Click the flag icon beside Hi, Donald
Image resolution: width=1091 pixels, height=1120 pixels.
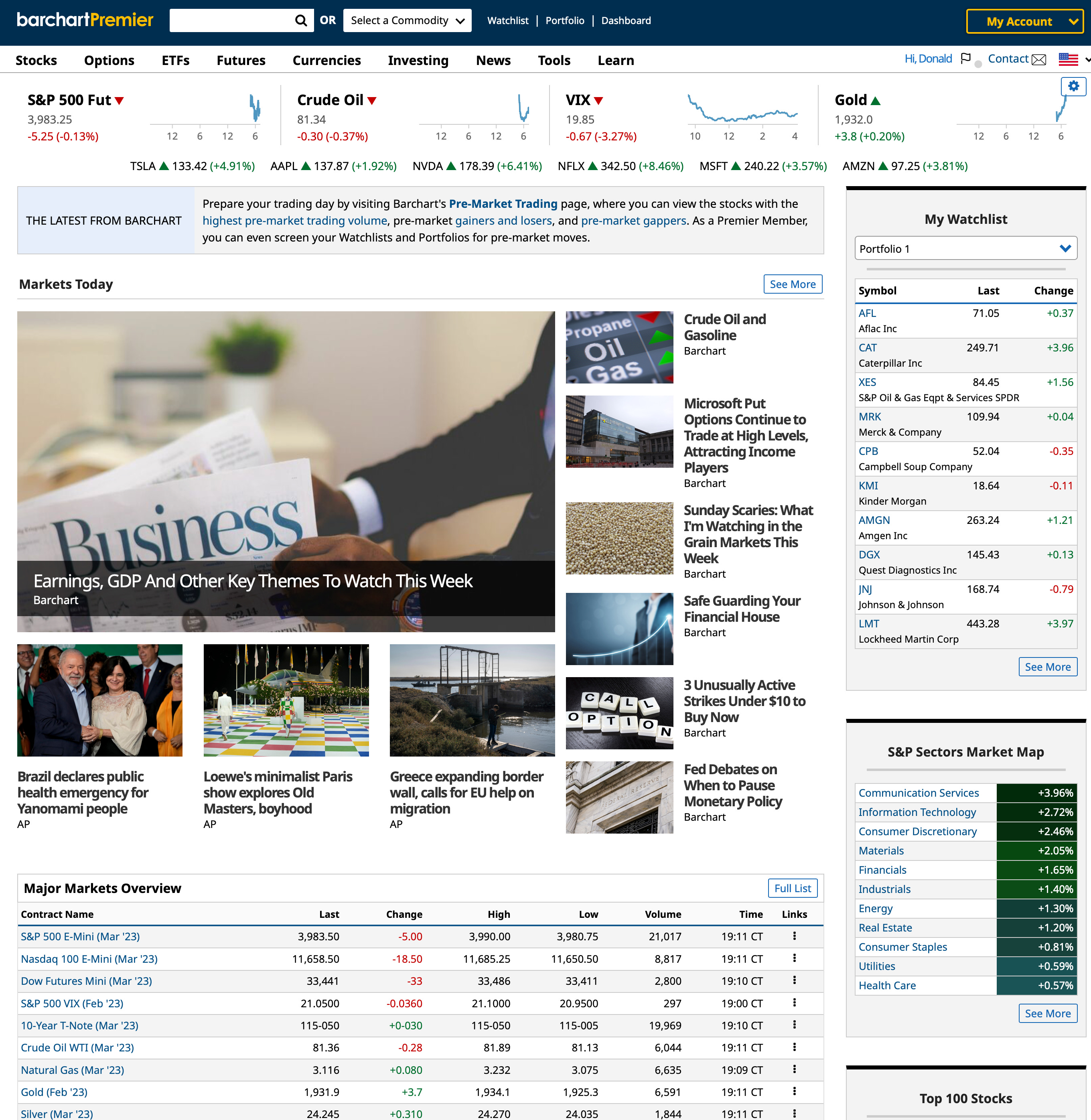965,59
